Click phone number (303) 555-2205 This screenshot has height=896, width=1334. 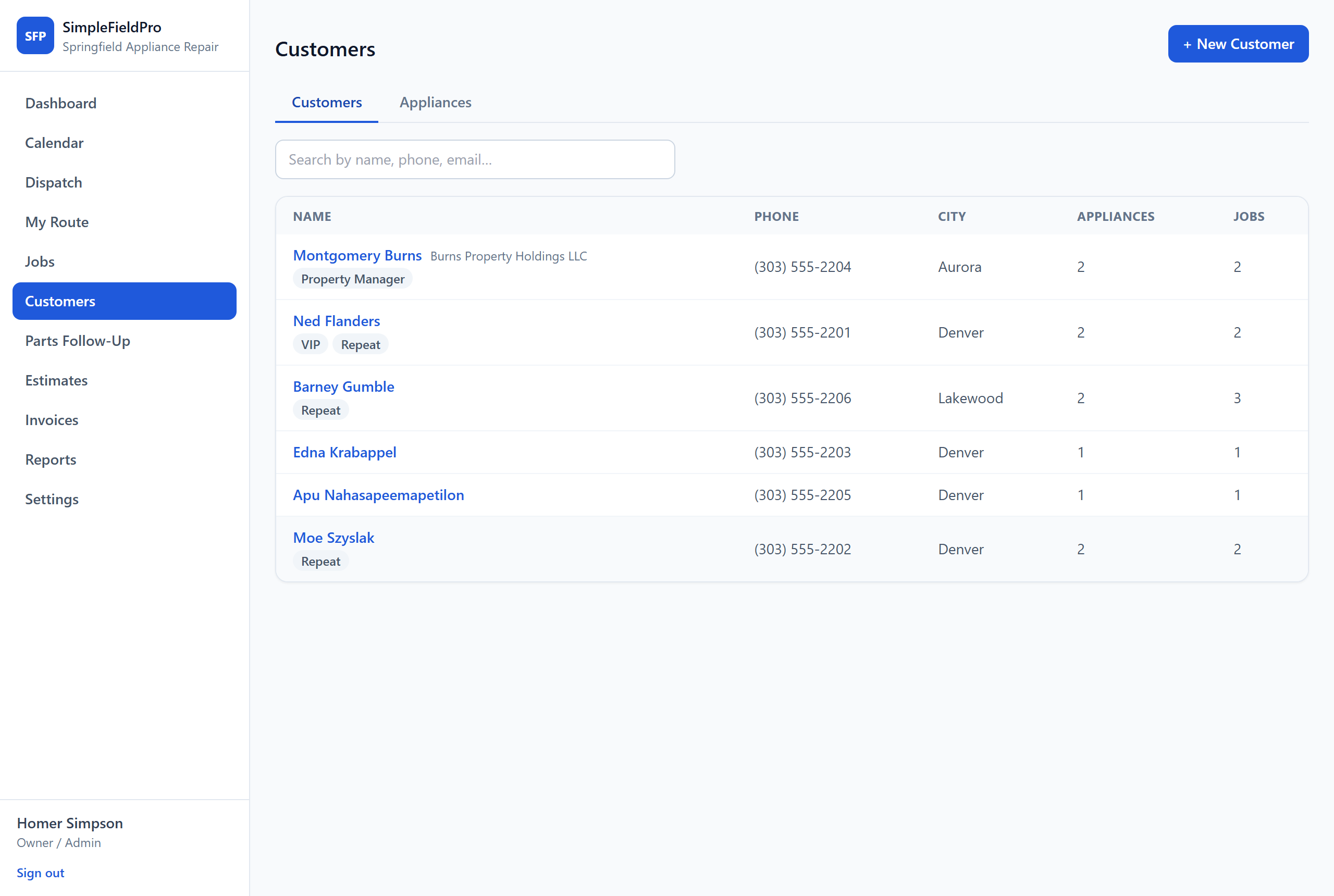click(x=802, y=495)
